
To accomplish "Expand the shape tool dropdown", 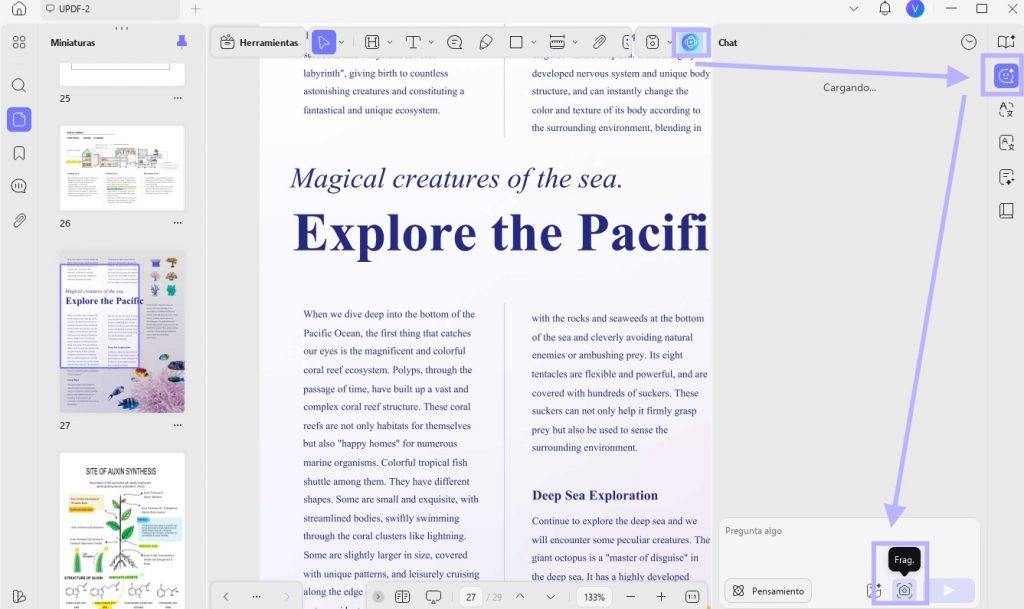I will coord(534,42).
